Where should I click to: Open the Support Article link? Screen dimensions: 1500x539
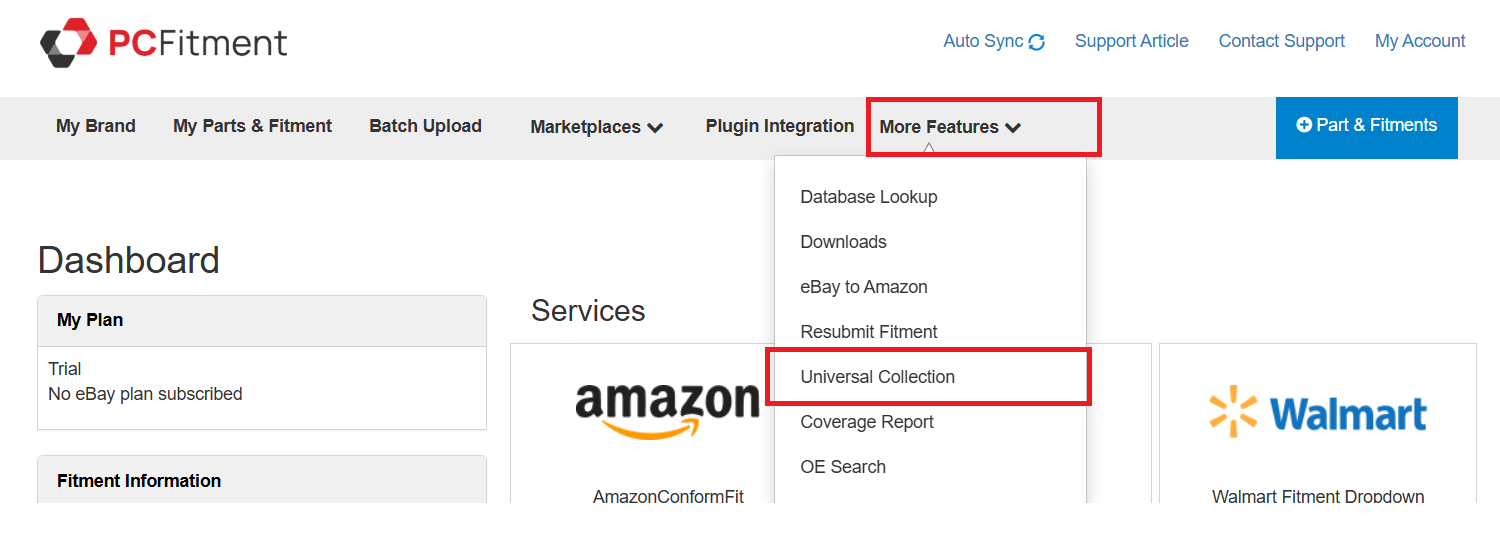coord(1132,41)
